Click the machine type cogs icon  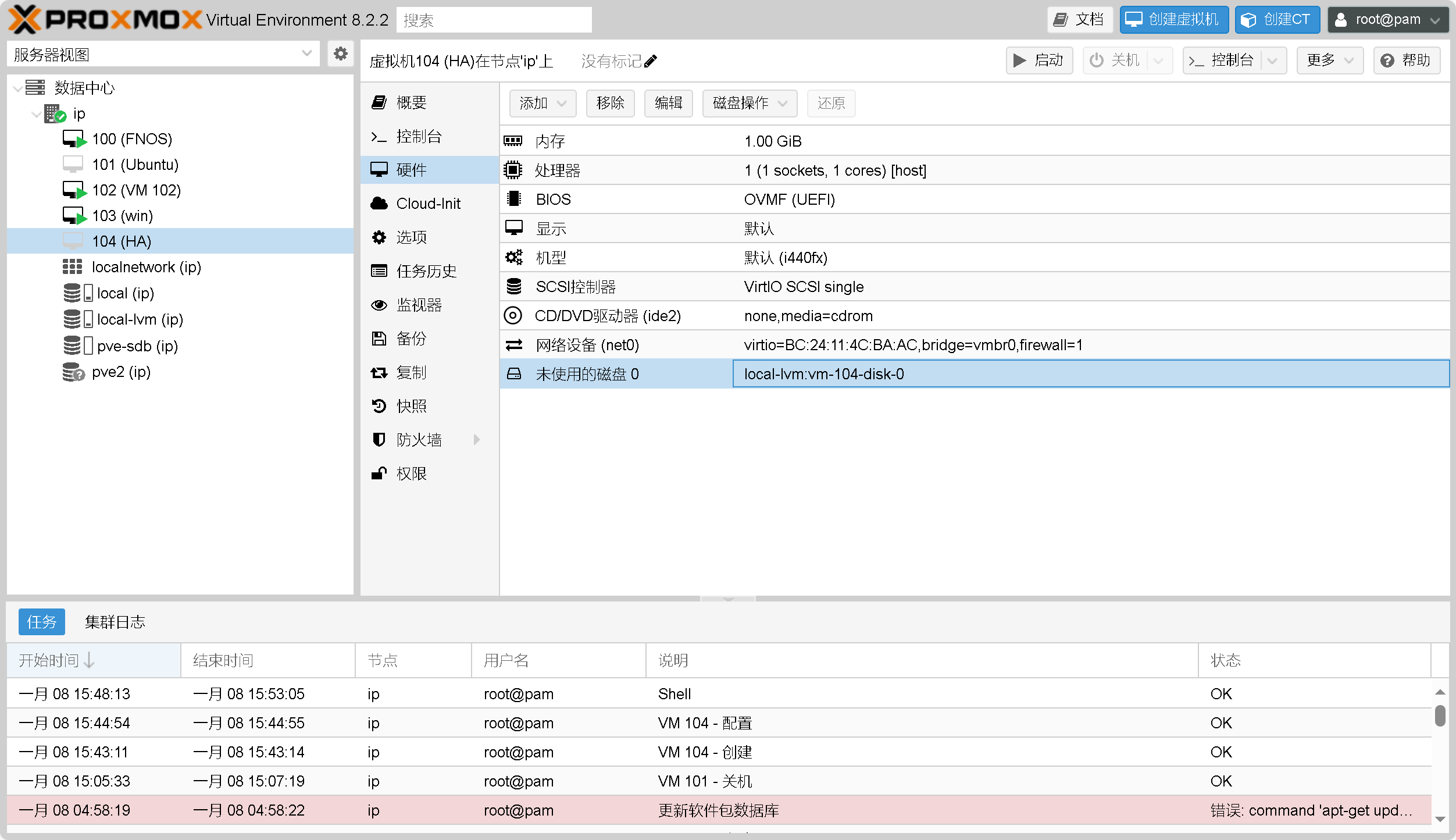tap(513, 257)
